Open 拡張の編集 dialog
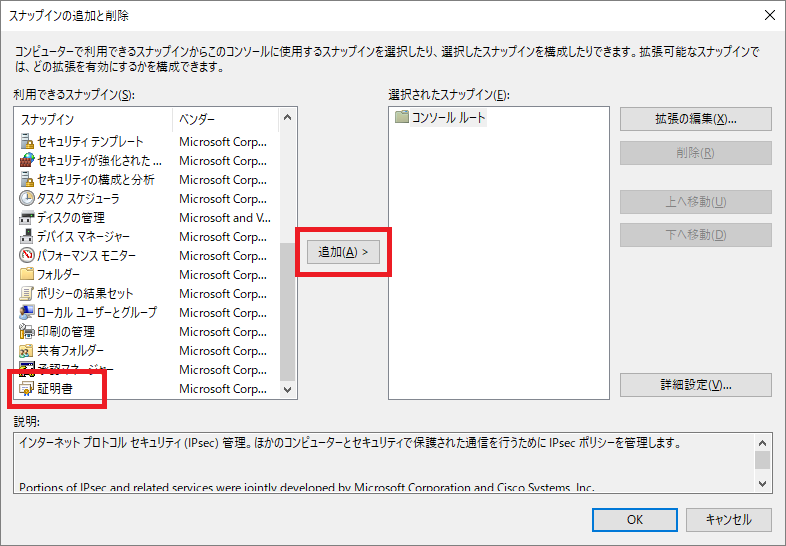This screenshot has width=786, height=546. click(x=695, y=119)
